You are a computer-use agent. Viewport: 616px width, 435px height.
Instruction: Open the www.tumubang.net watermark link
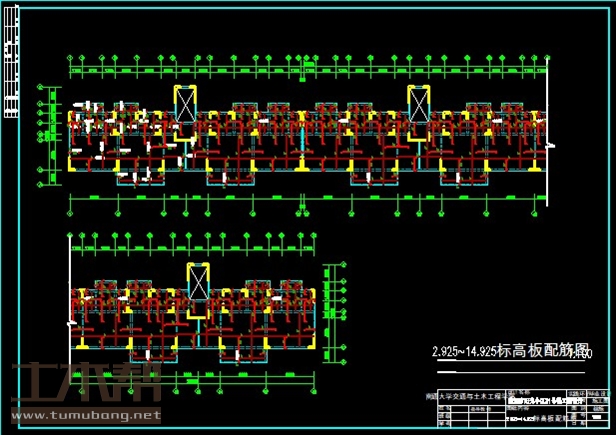point(84,414)
